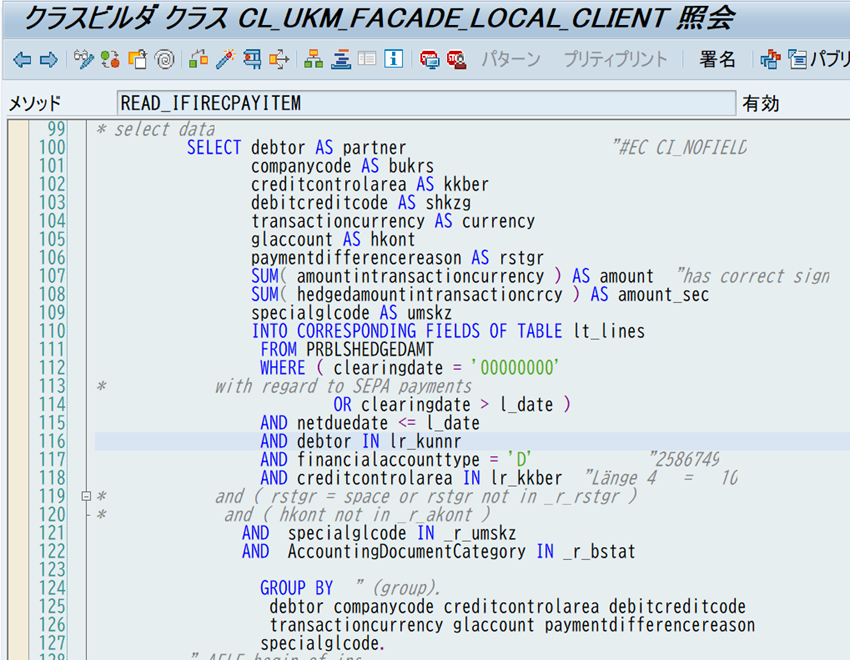Image resolution: width=850 pixels, height=660 pixels.
Task: Show the object list hierarchy icon
Action: [x=313, y=59]
